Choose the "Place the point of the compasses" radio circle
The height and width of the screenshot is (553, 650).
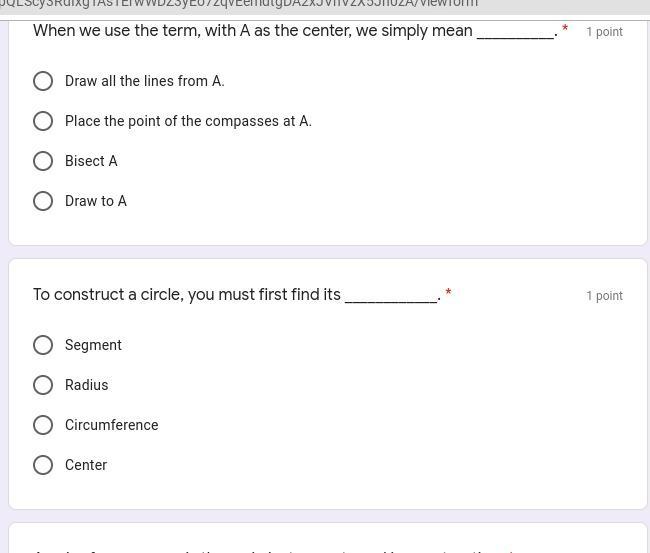click(x=43, y=121)
